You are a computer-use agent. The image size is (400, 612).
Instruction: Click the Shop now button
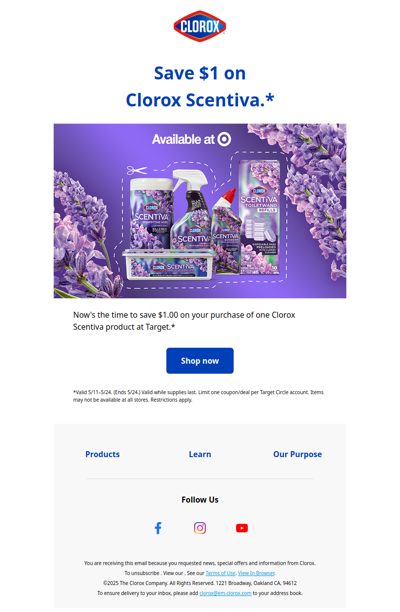coord(200,361)
